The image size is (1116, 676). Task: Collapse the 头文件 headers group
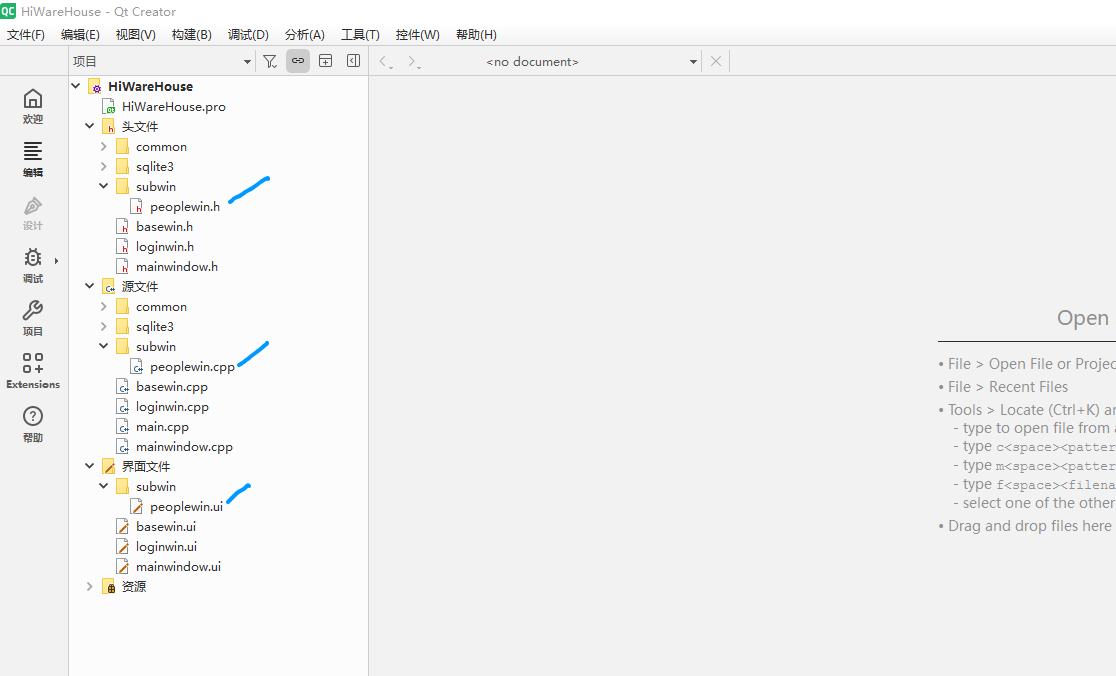(x=90, y=126)
